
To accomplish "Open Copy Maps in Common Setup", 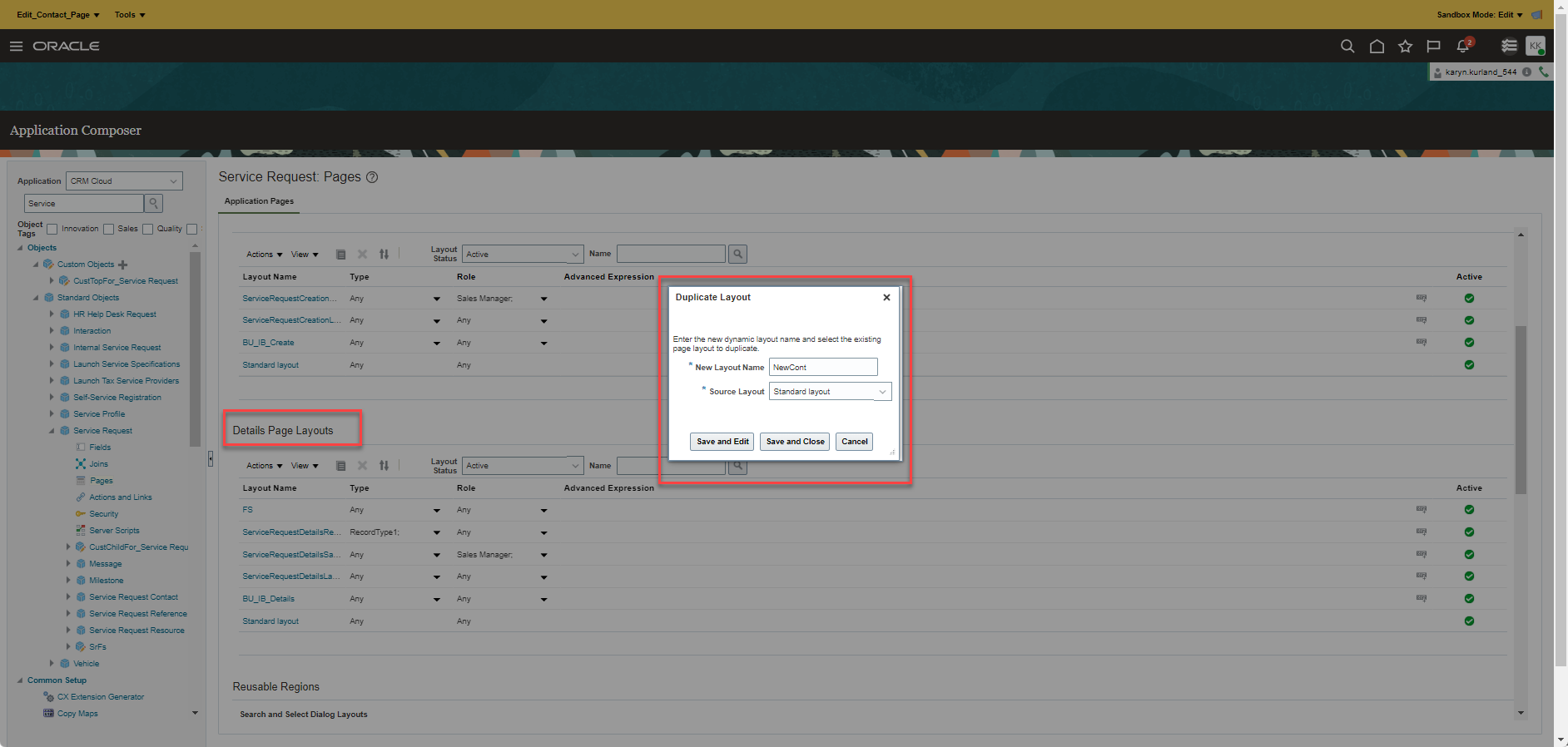I will 77,714.
